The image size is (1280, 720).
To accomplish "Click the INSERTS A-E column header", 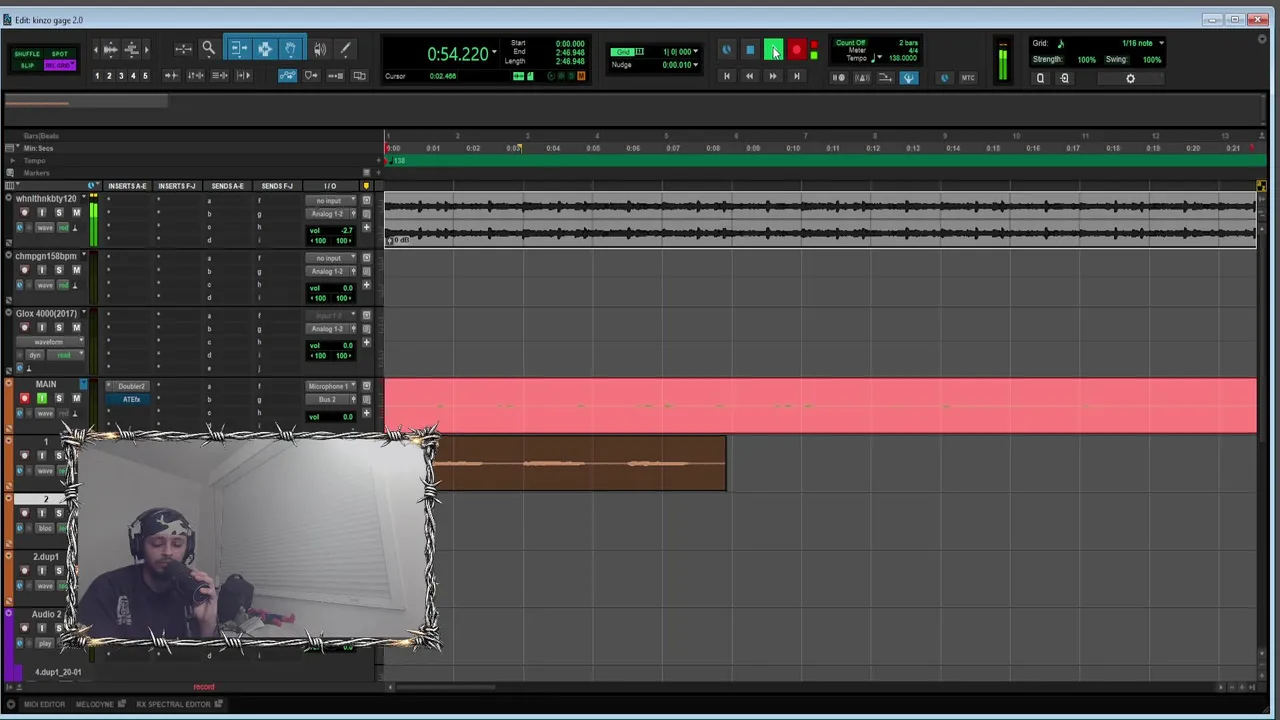I will [127, 186].
